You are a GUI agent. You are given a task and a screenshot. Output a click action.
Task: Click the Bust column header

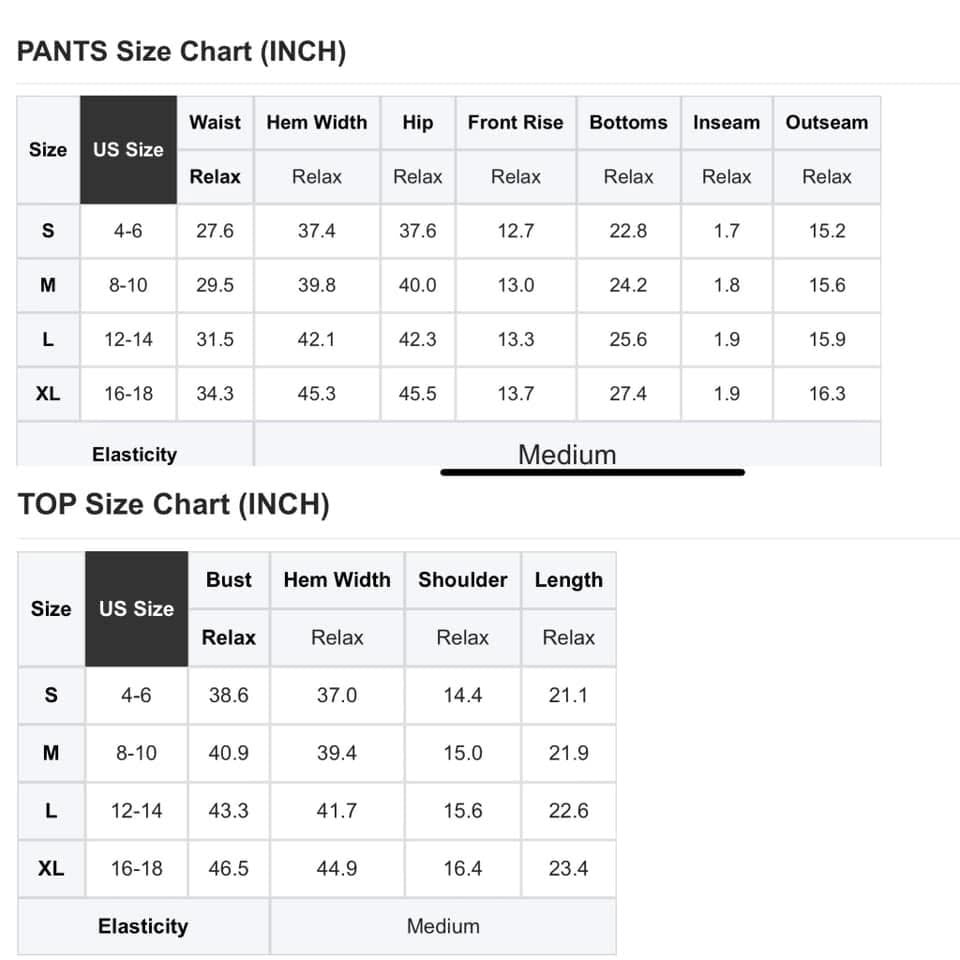tap(228, 580)
